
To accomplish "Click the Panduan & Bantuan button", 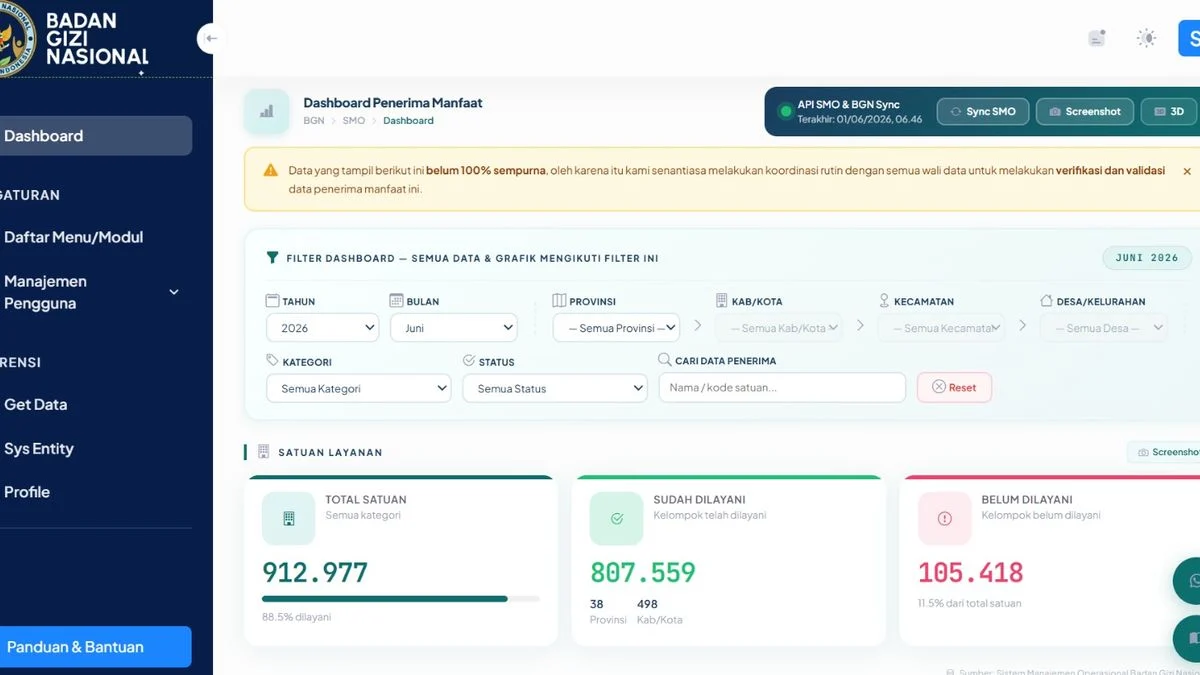I will pyautogui.click(x=94, y=647).
